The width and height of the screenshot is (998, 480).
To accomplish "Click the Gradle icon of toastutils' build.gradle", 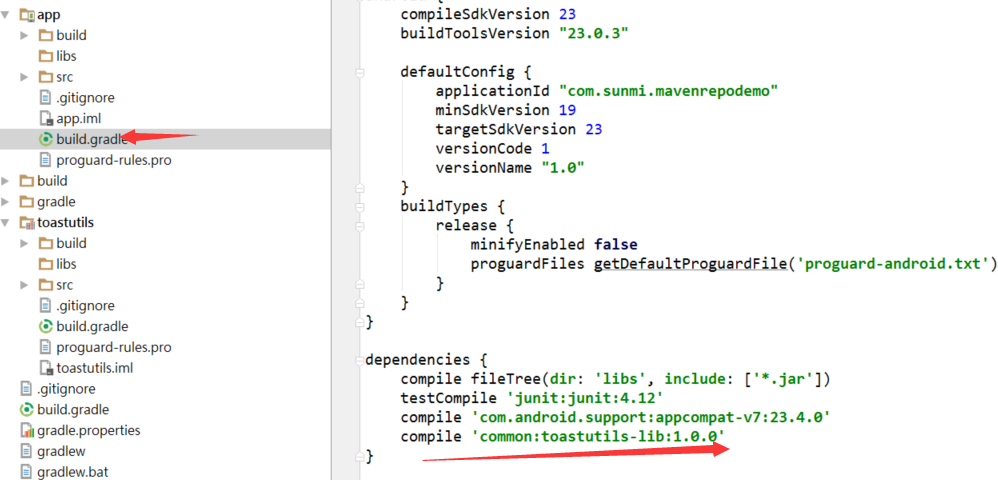I will point(46,327).
